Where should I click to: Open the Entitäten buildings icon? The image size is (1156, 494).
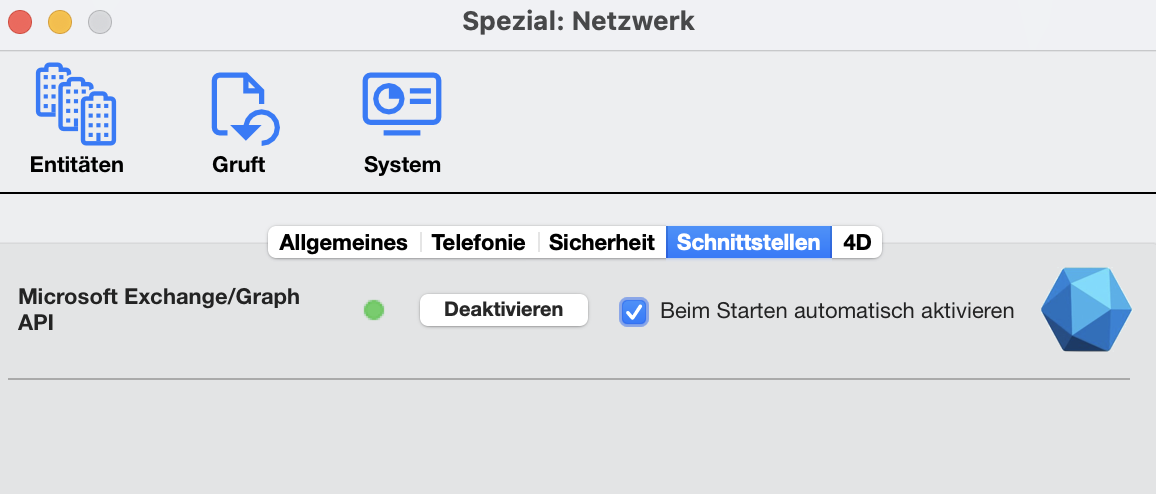tap(76, 104)
